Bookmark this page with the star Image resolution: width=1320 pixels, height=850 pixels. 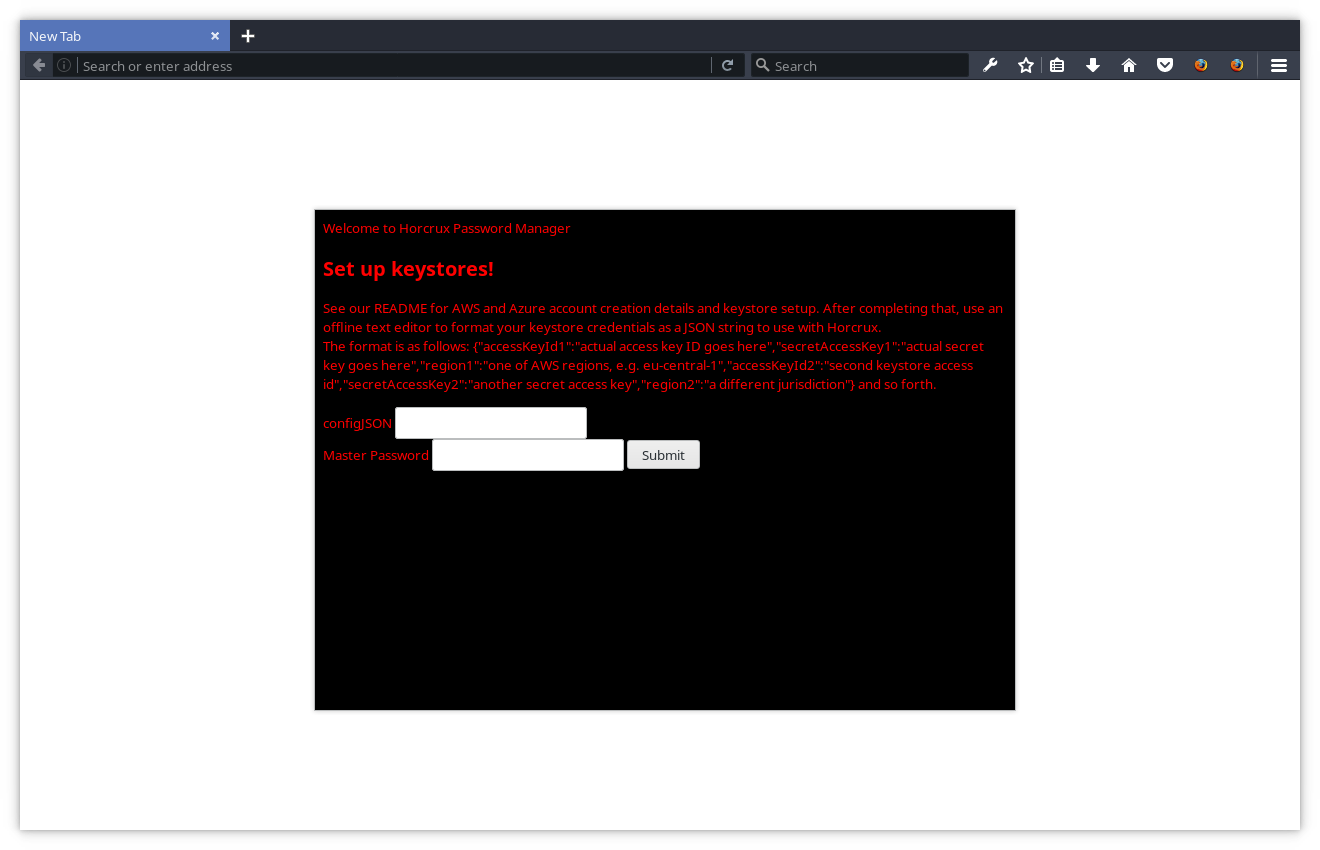[1025, 65]
